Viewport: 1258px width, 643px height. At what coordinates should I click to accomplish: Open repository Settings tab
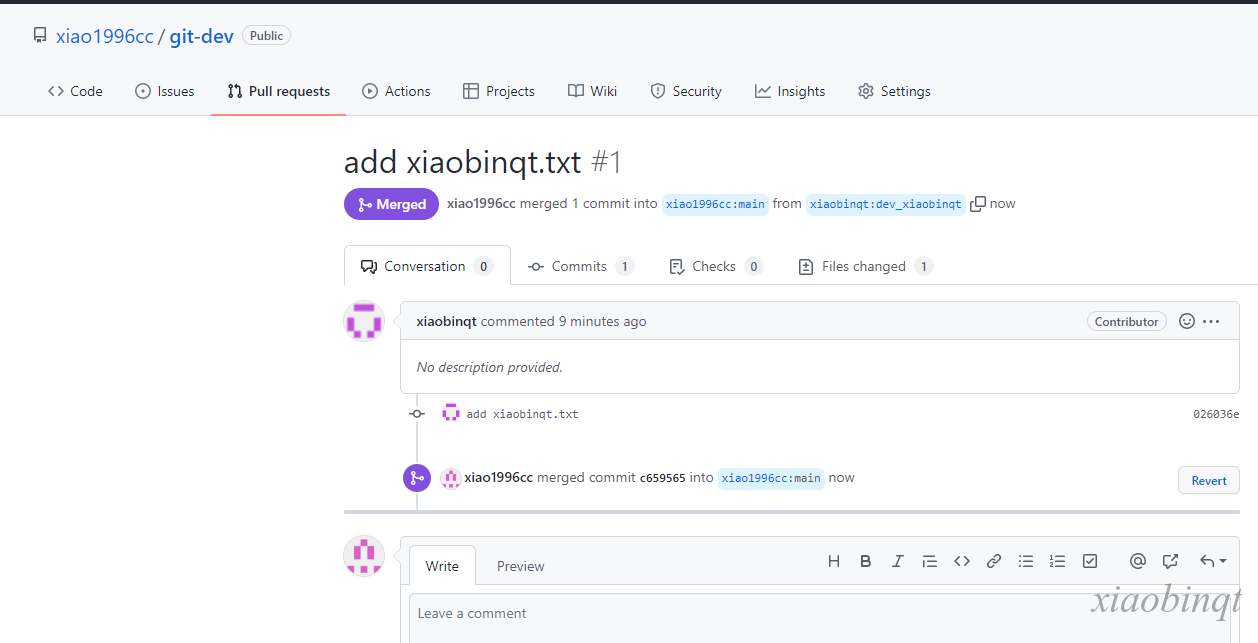pos(894,91)
